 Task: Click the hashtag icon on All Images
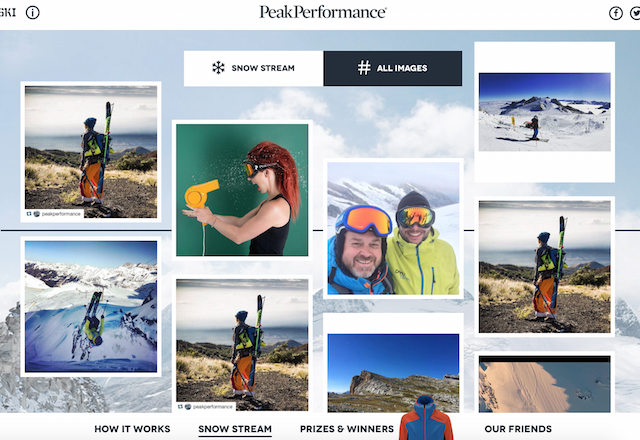[x=364, y=68]
